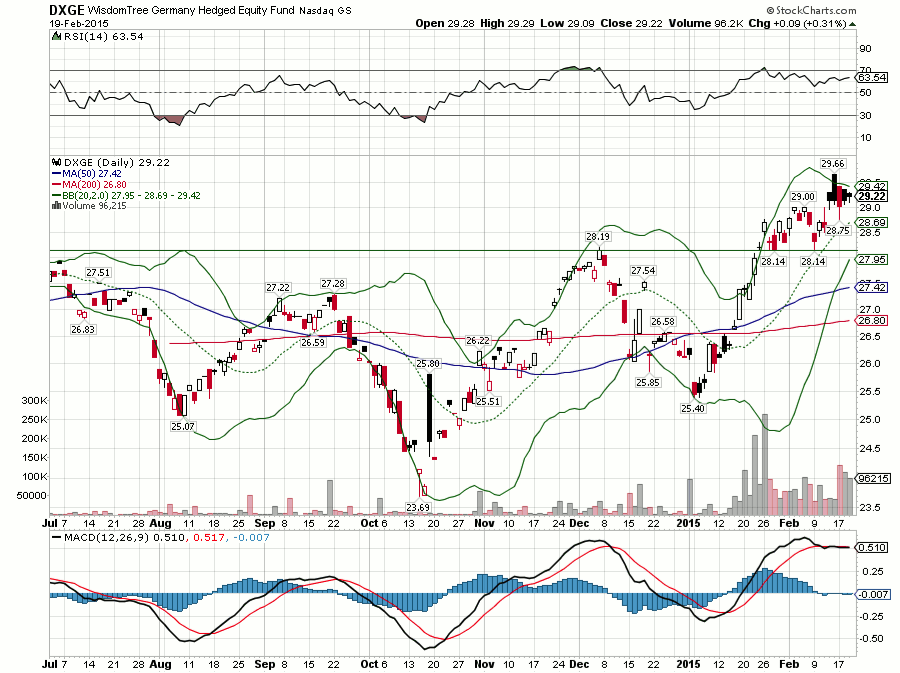Click the 29.66 high price annotation
900x673 pixels.
click(832, 164)
